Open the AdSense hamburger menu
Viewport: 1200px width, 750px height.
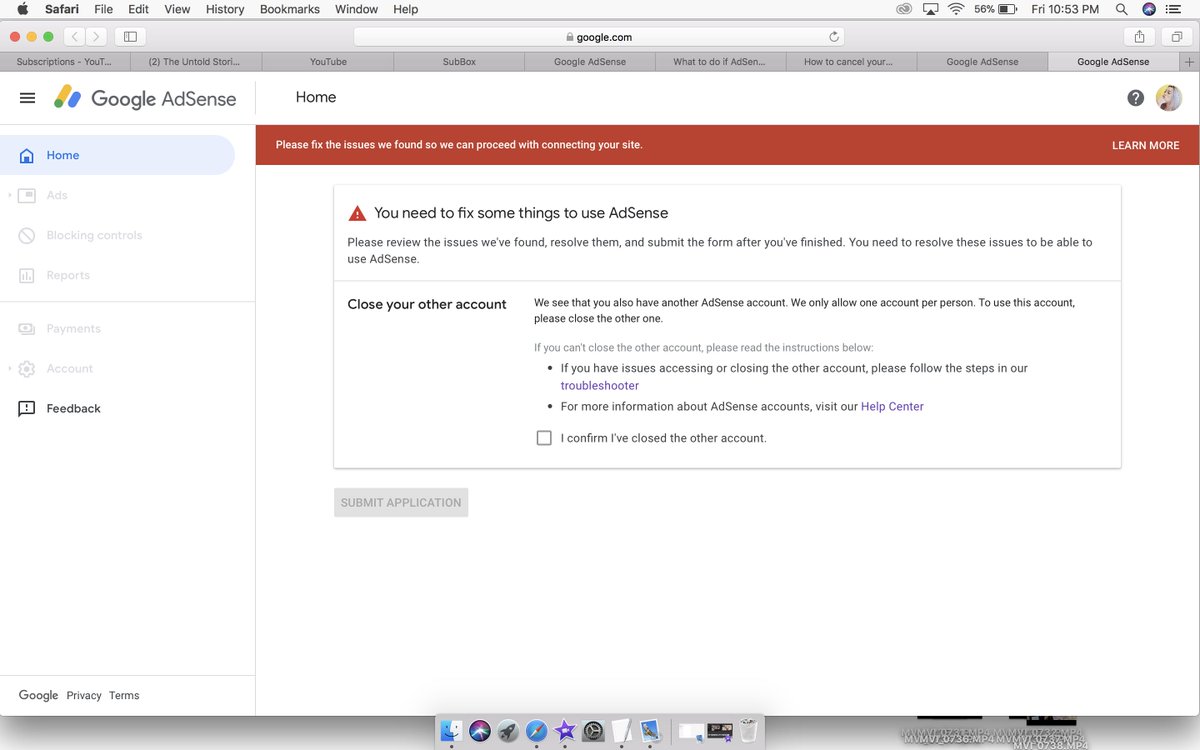tap(27, 98)
